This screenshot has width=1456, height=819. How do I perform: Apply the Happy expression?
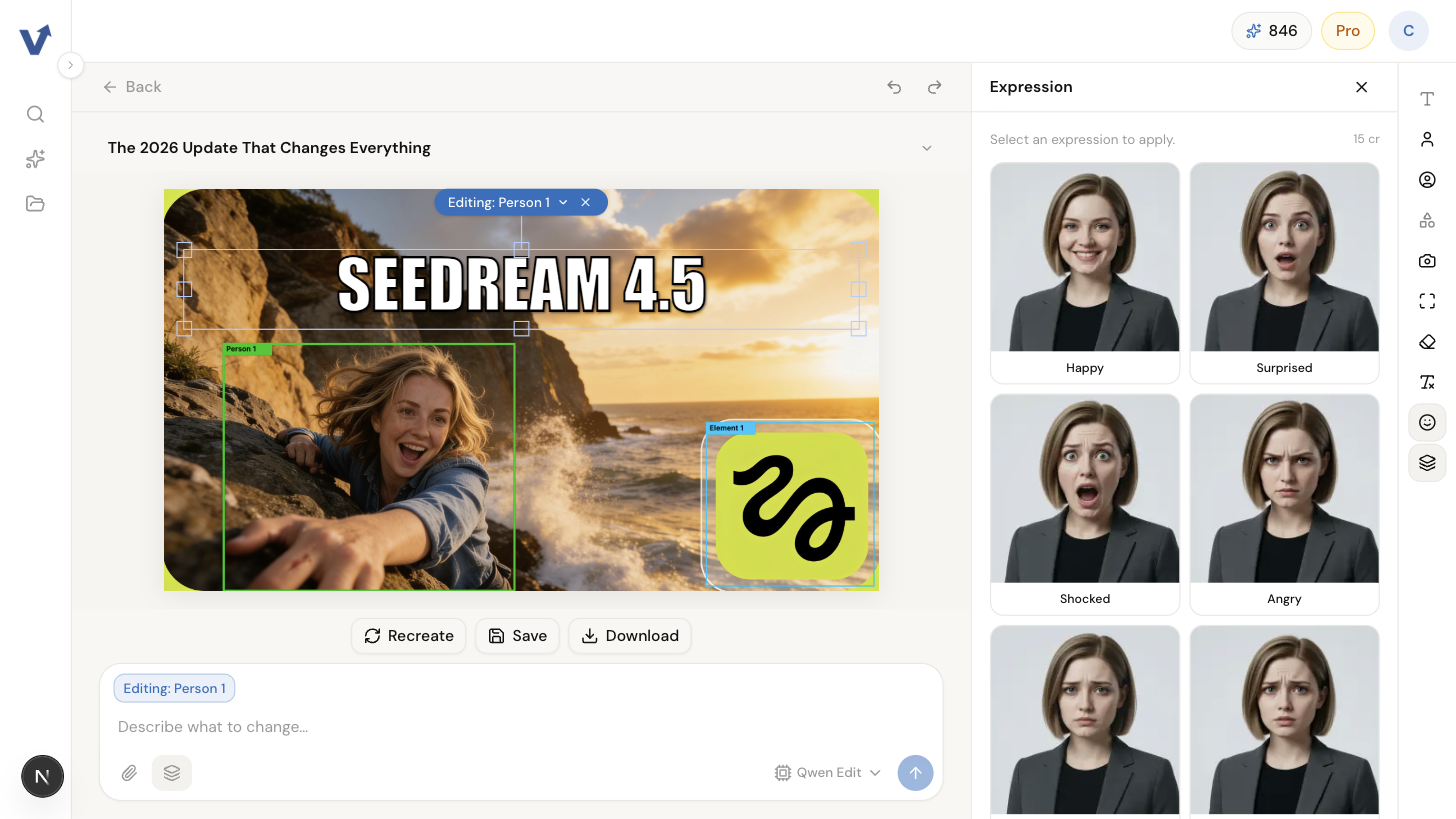tap(1084, 273)
